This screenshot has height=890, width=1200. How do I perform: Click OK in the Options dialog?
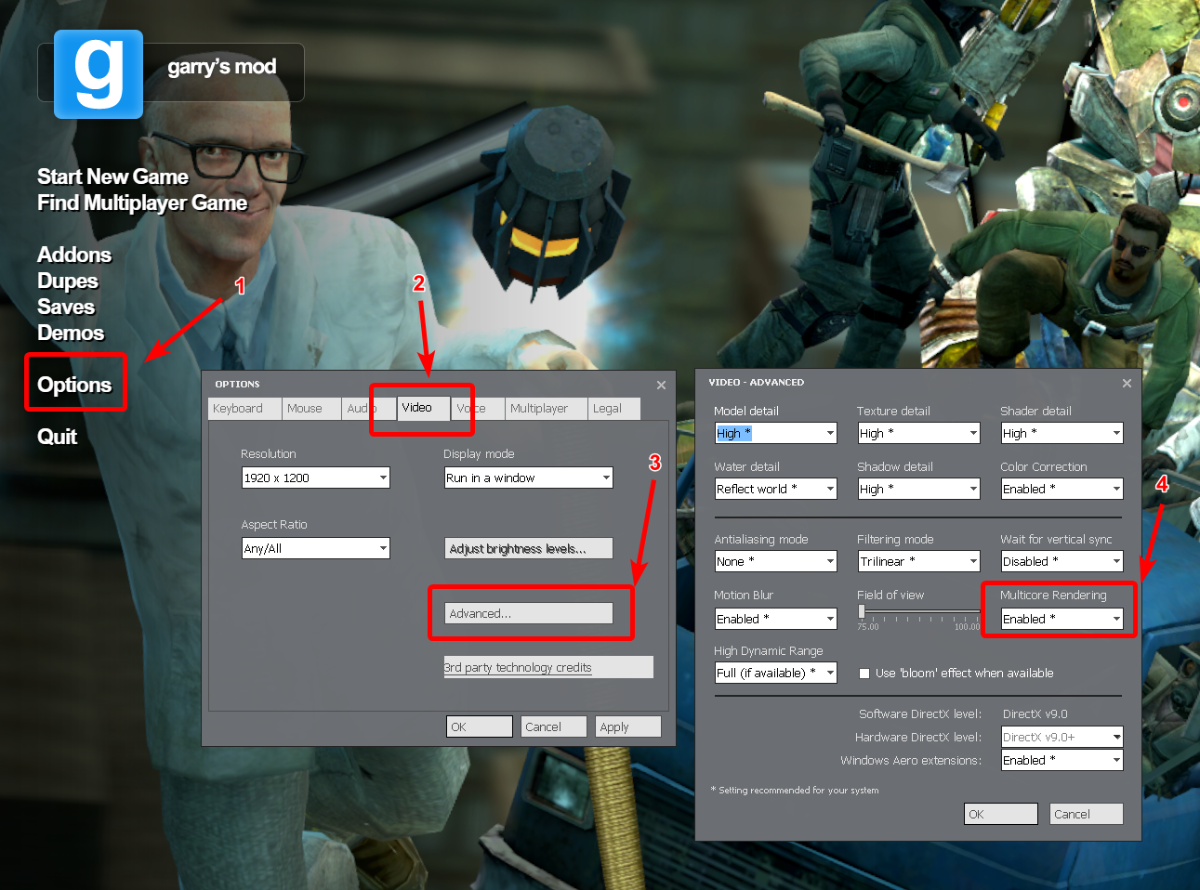(x=479, y=727)
